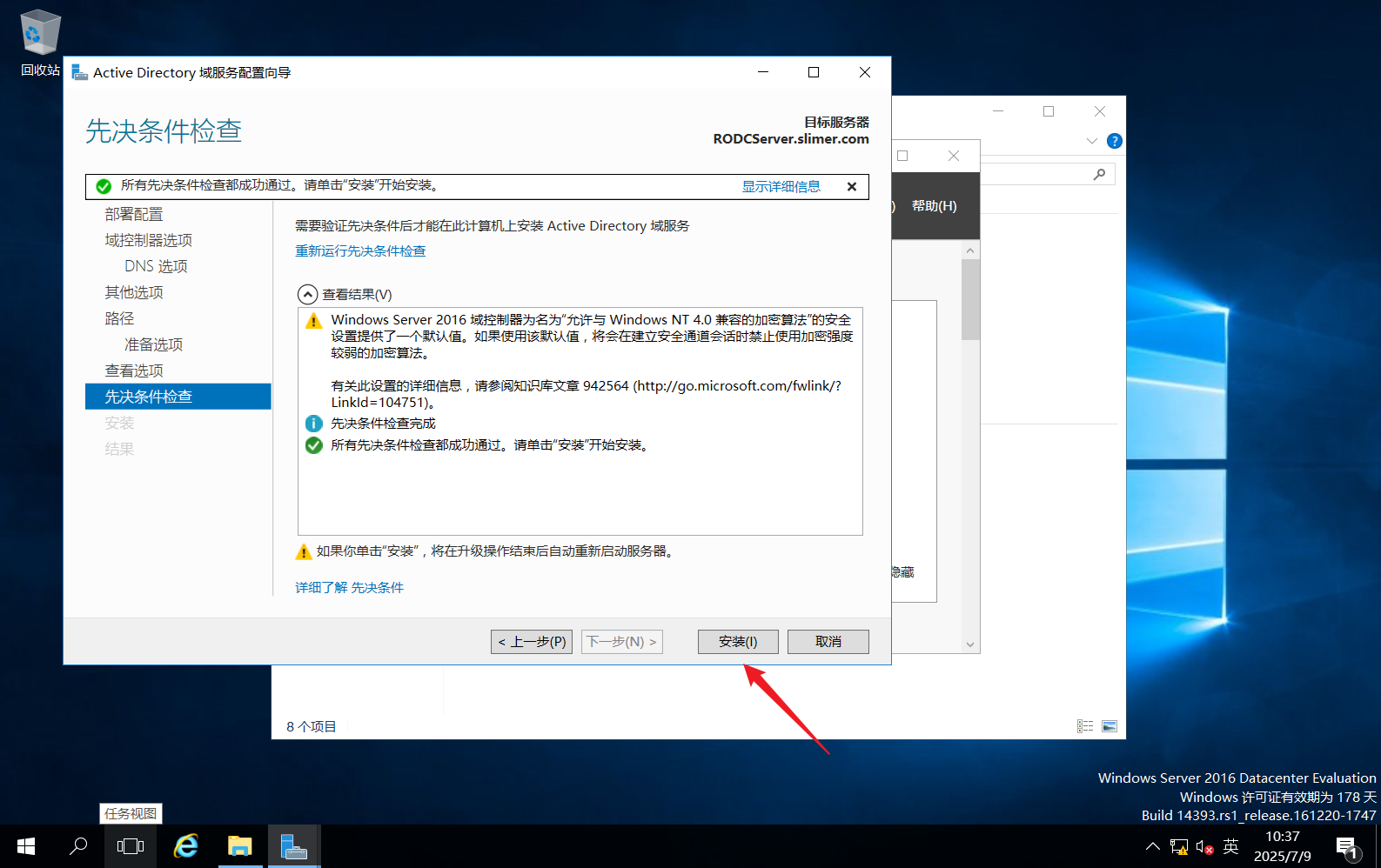1381x868 pixels.
Task: Click the greyed 安装 step in sidebar
Action: pos(119,423)
